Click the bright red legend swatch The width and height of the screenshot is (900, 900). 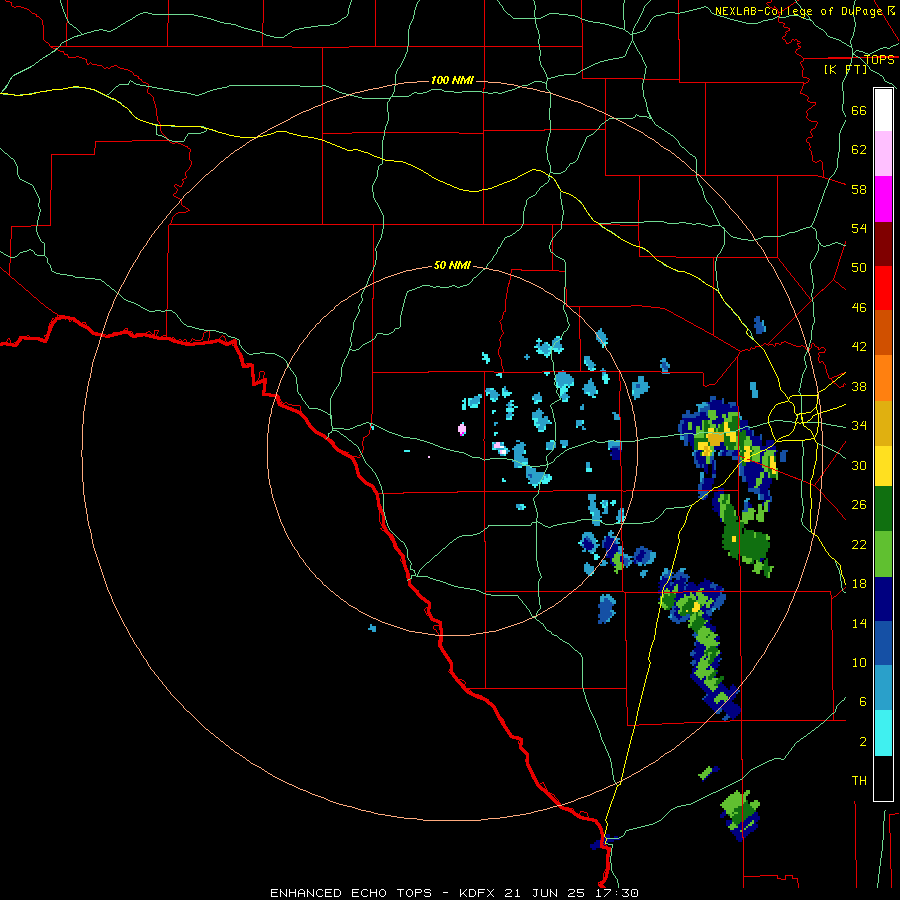click(x=883, y=288)
